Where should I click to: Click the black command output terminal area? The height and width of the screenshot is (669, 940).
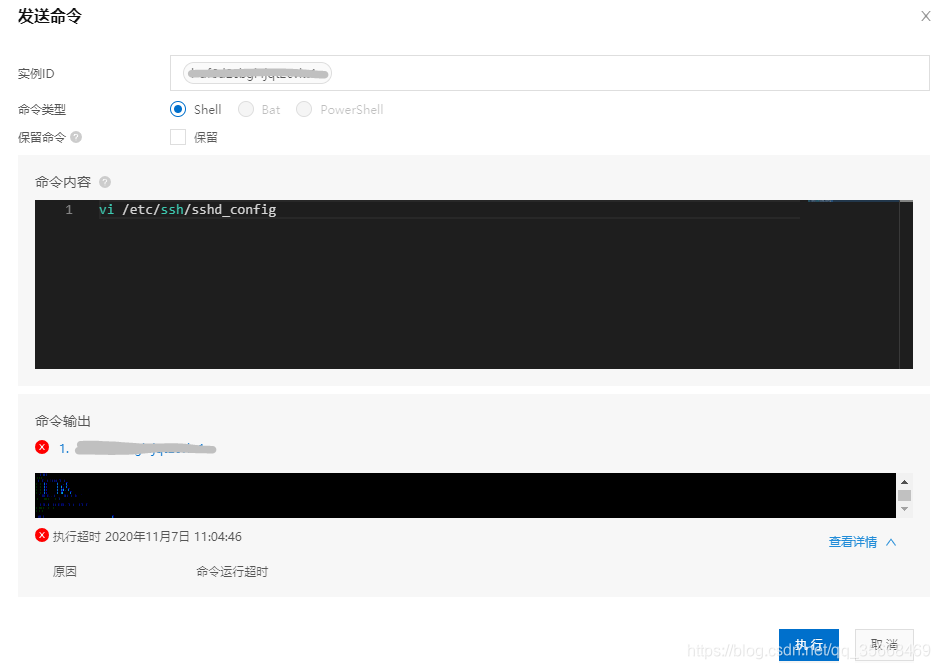point(465,495)
